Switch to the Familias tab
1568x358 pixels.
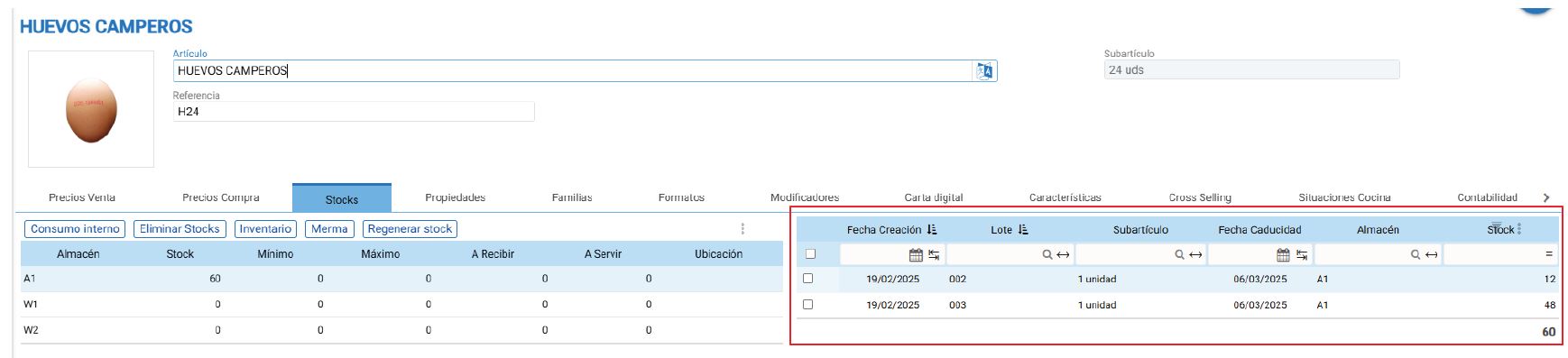pyautogui.click(x=572, y=197)
